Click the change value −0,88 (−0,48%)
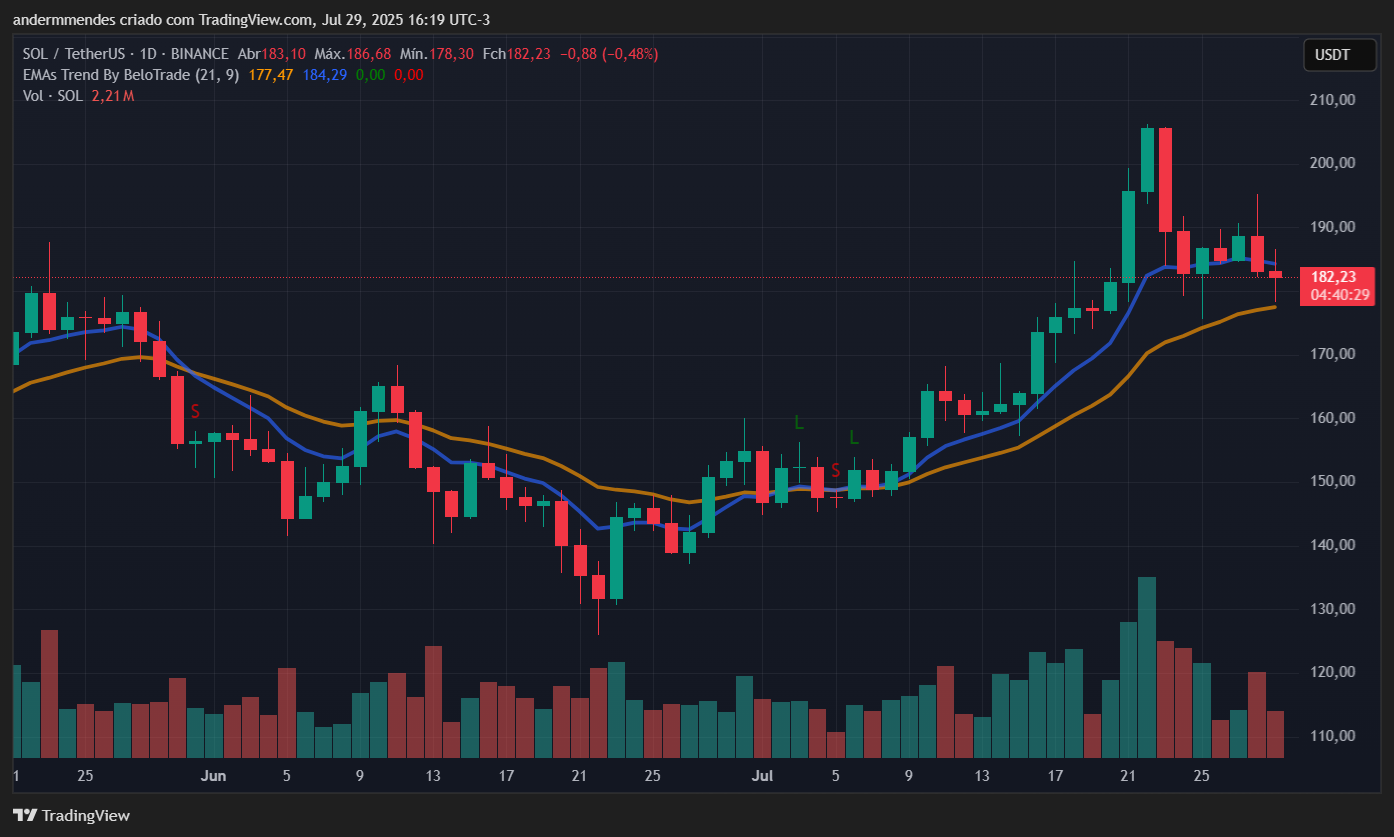The height and width of the screenshot is (837, 1394). coord(607,54)
